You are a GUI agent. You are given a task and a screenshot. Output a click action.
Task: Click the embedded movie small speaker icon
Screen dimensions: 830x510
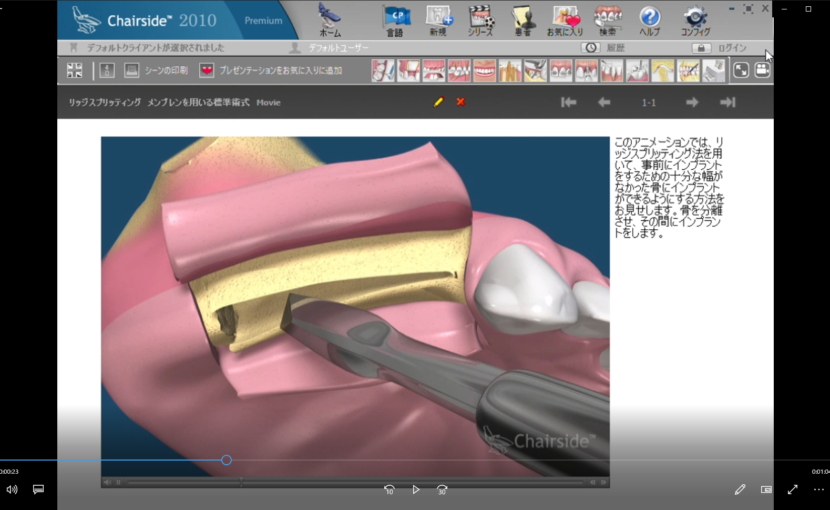107,482
